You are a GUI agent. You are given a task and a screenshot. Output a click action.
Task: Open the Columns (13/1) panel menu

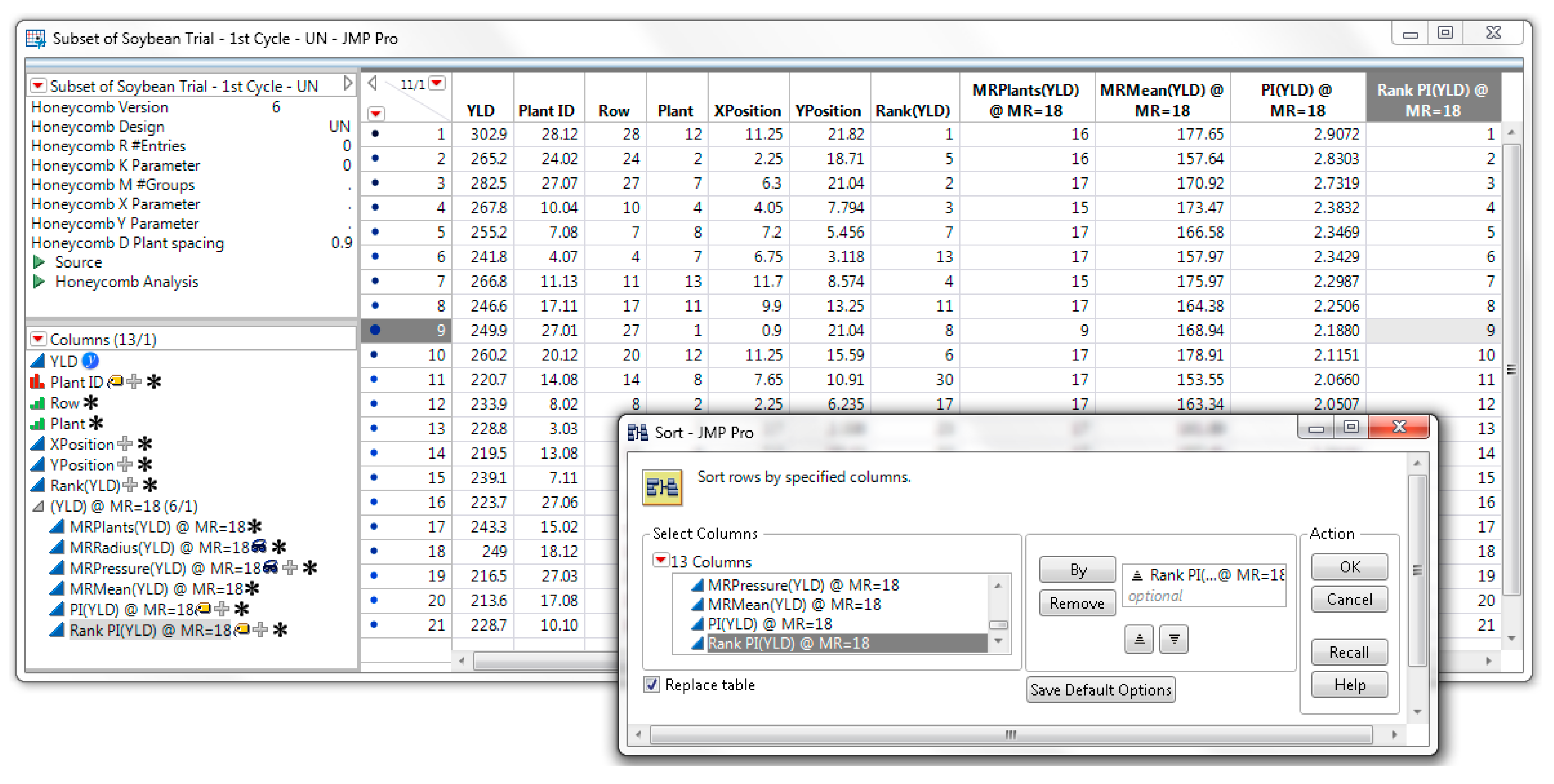point(38,339)
